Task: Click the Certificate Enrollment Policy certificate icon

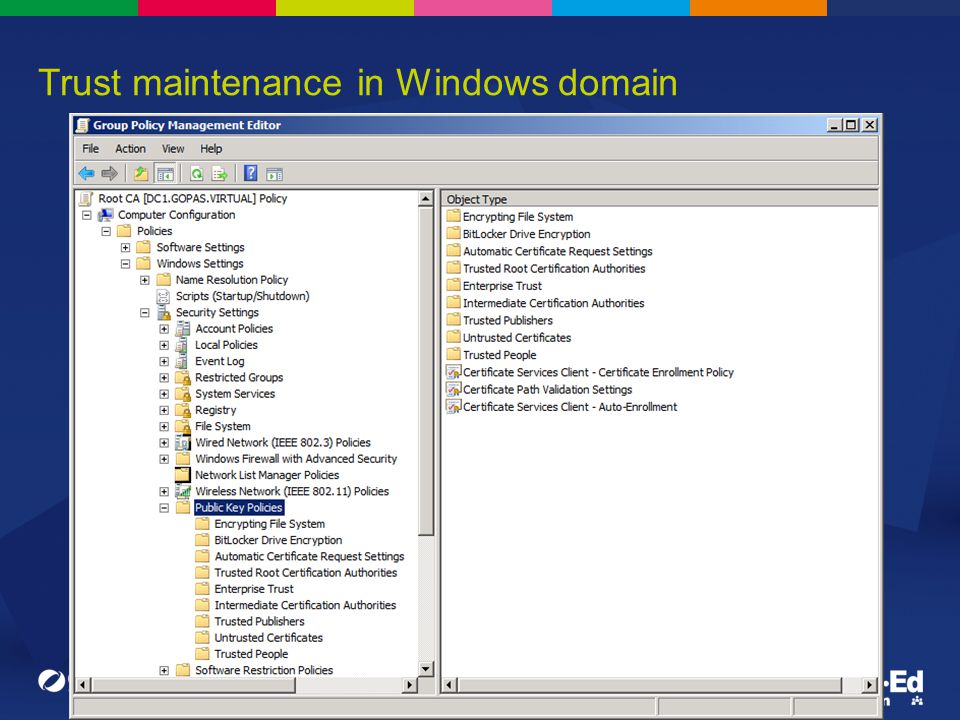Action: click(x=454, y=372)
